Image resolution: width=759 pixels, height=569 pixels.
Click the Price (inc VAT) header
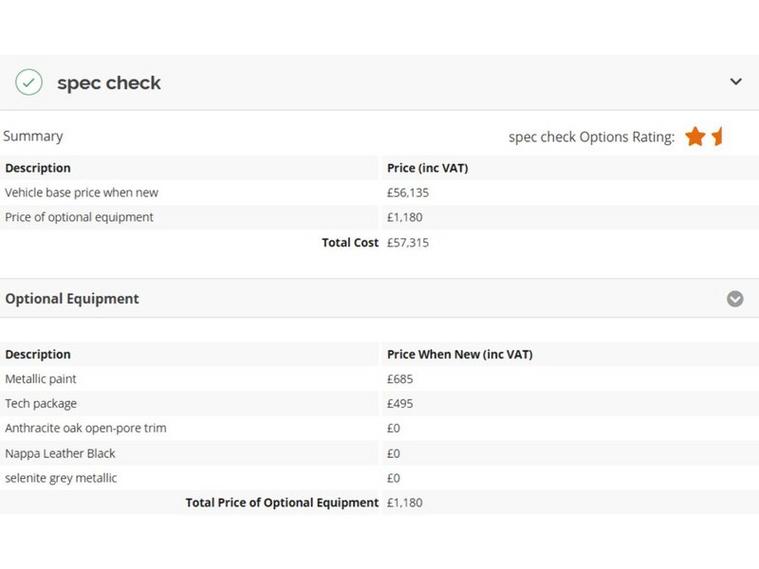click(x=427, y=168)
